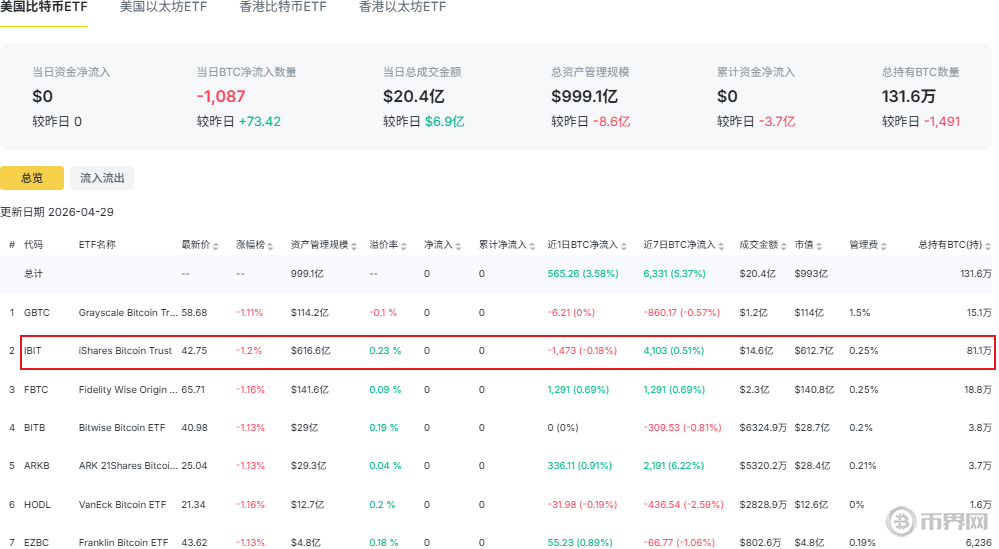Open the GBTC ticker code

(x=36, y=313)
